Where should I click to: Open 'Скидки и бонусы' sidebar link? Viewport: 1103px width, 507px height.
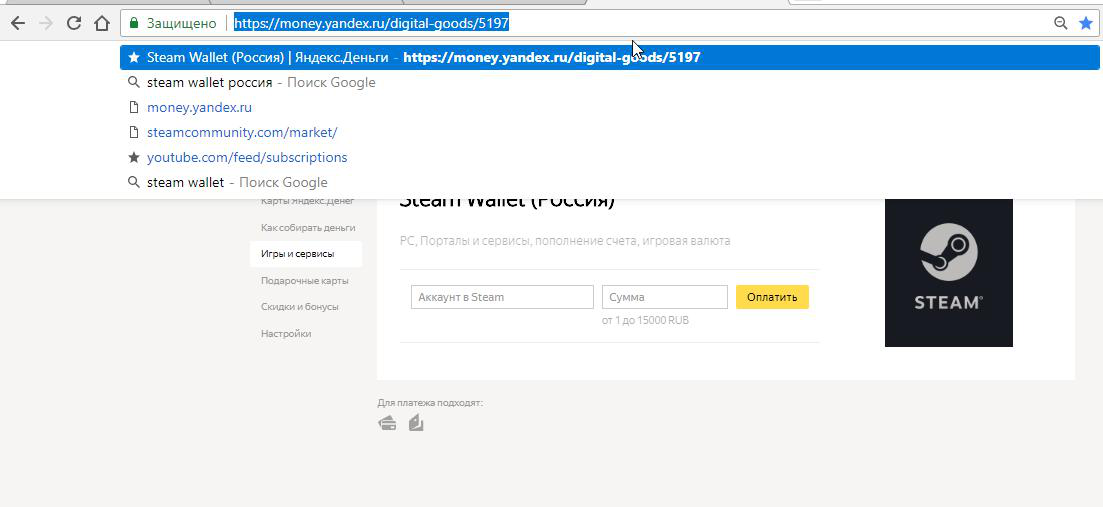pyautogui.click(x=300, y=307)
